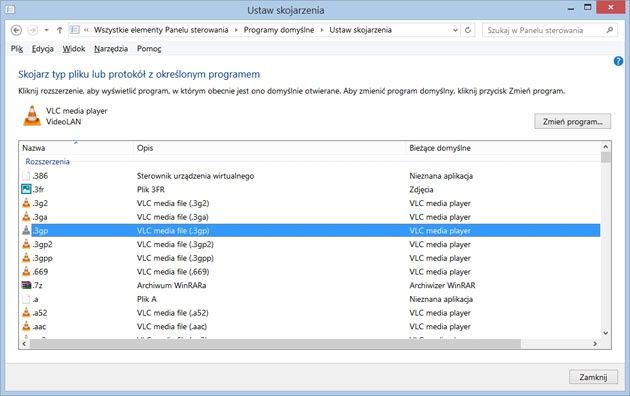Refresh the Ustaw skojarzenia view
This screenshot has width=630, height=396.
[468, 30]
